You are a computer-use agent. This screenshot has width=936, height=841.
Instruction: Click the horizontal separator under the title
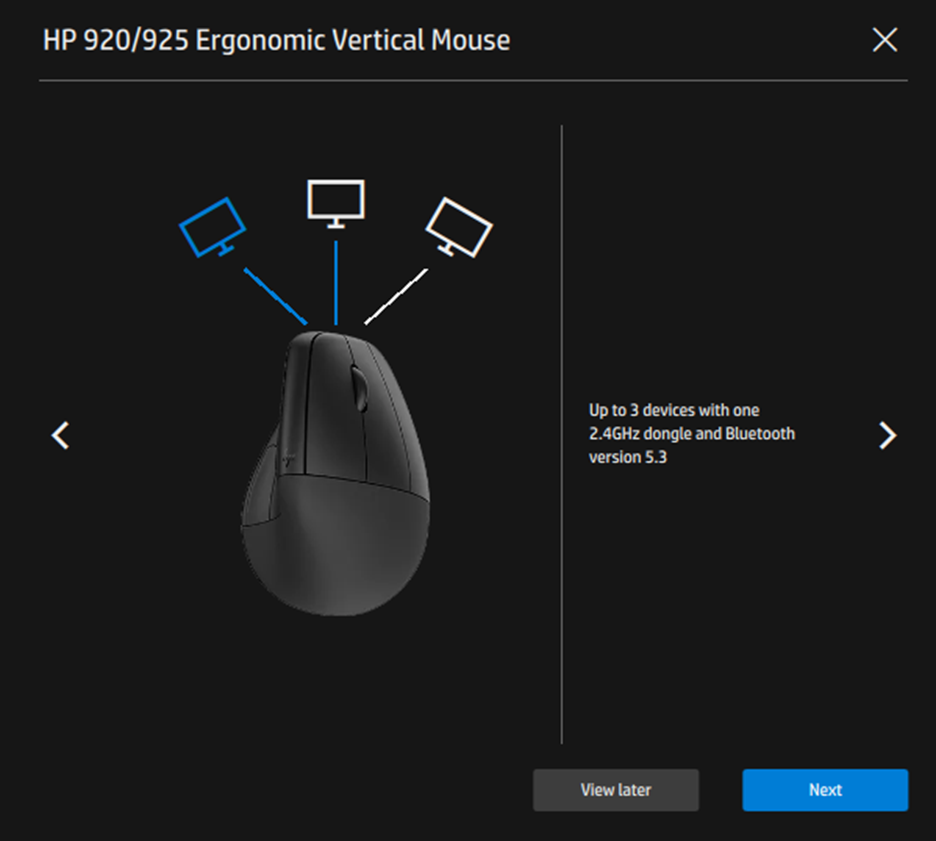(x=473, y=80)
